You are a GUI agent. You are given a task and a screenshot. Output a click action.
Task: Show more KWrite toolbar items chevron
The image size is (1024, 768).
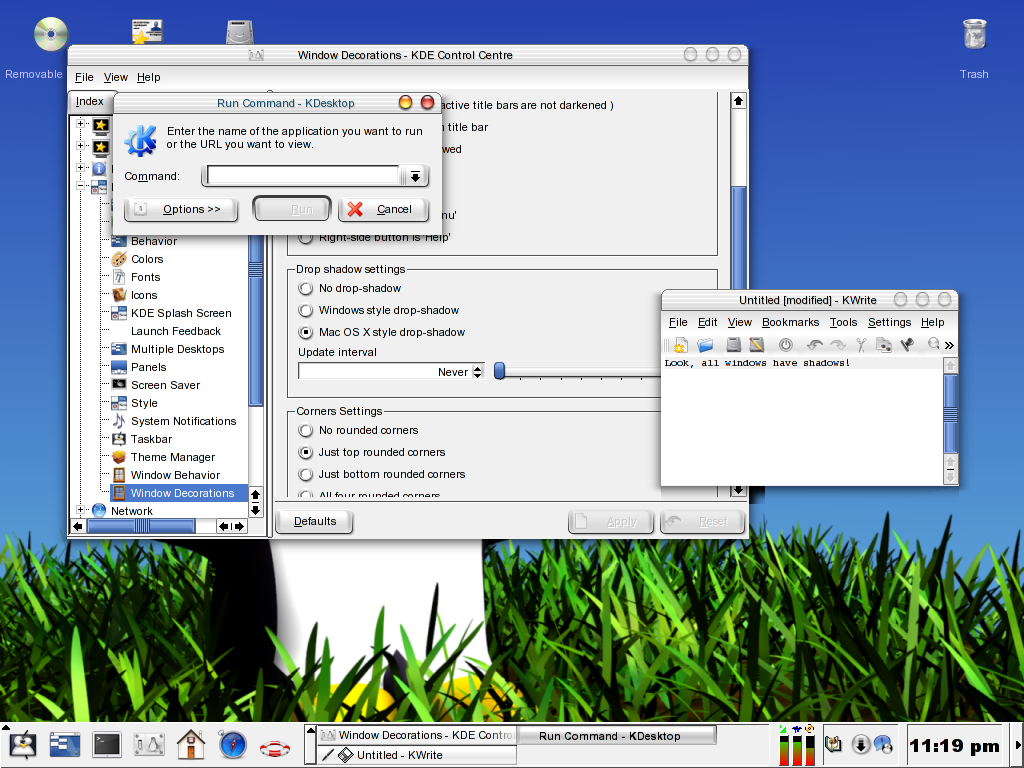[949, 345]
